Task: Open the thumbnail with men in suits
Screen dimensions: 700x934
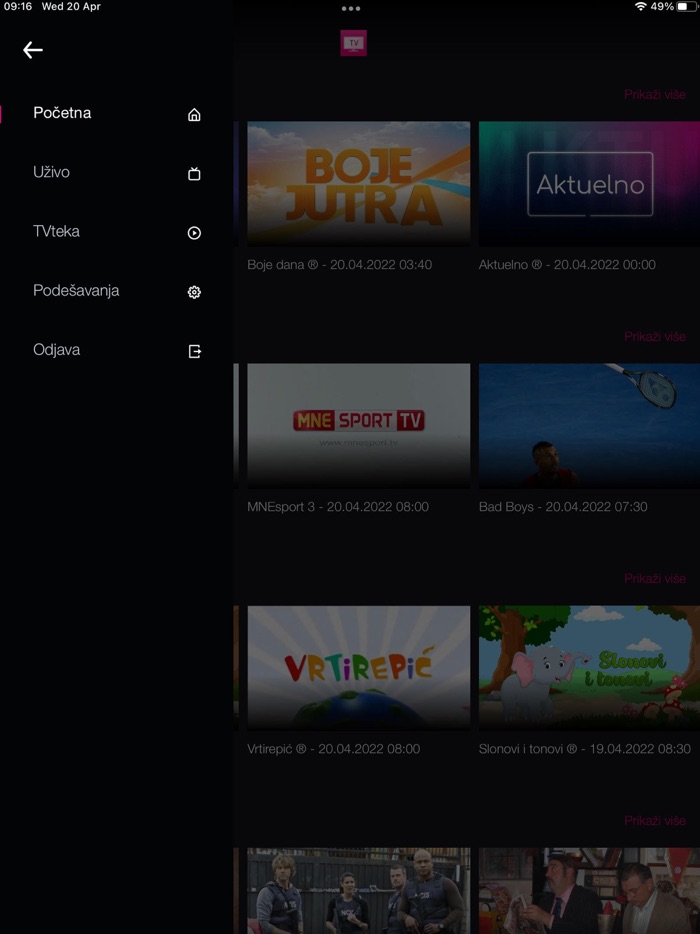Action: pyautogui.click(x=589, y=891)
